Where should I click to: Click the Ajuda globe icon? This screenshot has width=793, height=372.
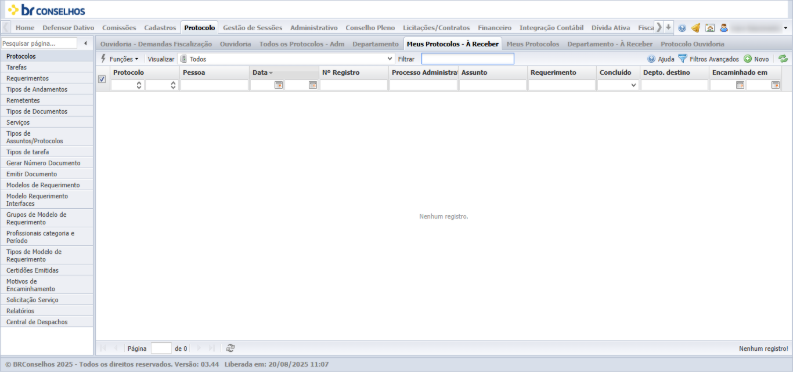(651, 59)
